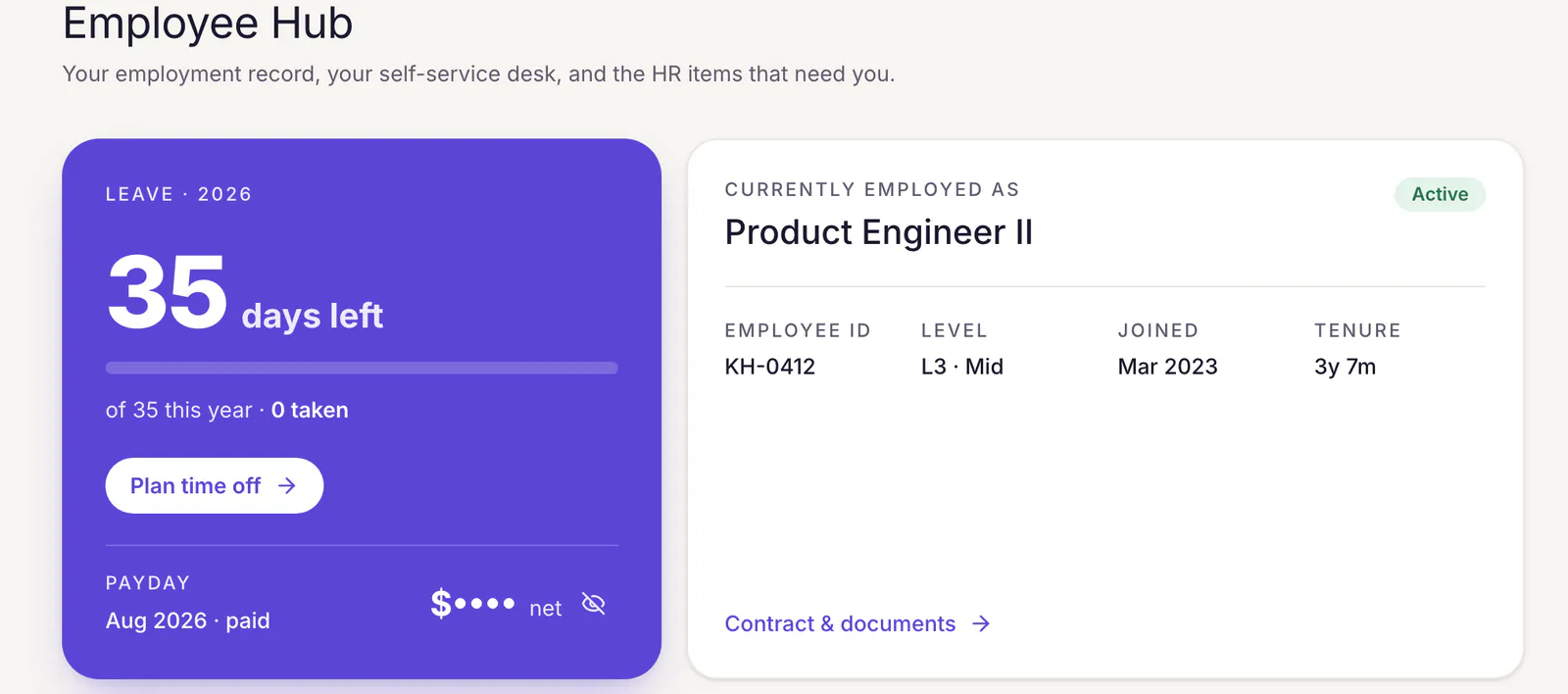Open Contract & documents link
The width and height of the screenshot is (1568, 694).
(x=857, y=623)
